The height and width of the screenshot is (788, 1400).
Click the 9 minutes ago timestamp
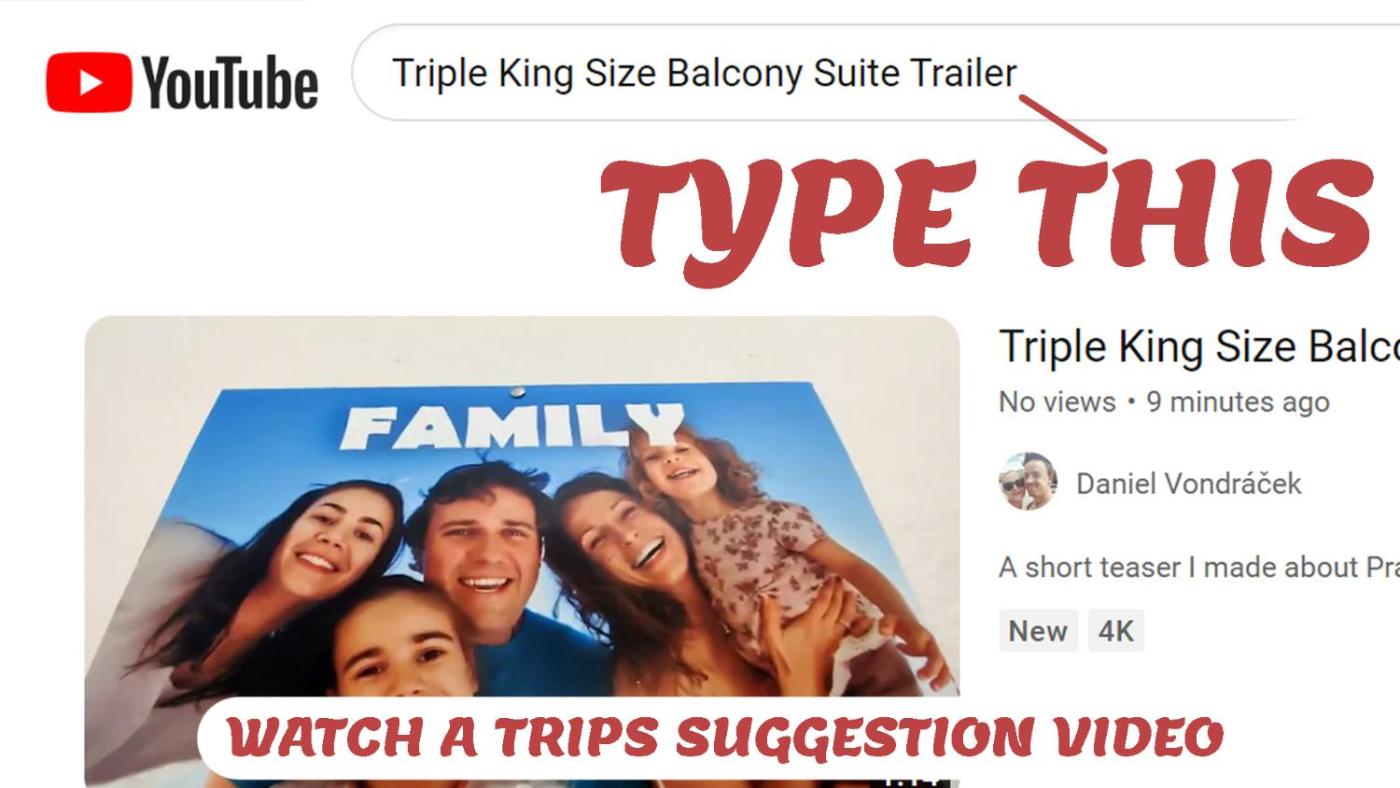coord(1238,402)
